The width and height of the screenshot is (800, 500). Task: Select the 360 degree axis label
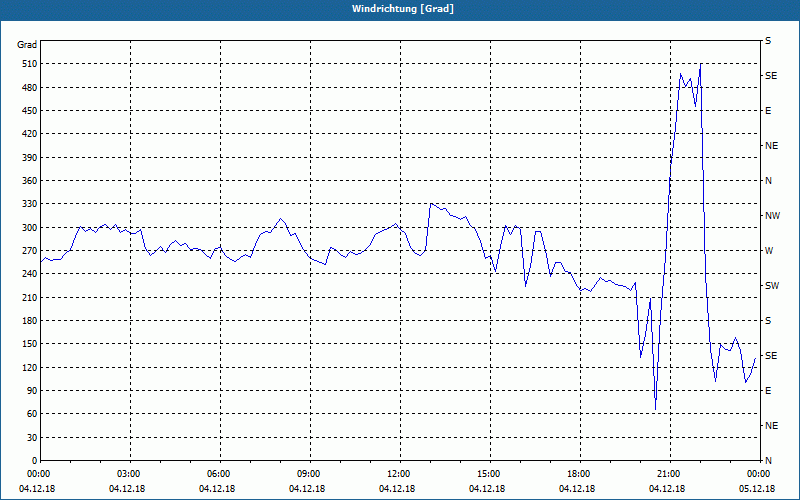click(31, 181)
